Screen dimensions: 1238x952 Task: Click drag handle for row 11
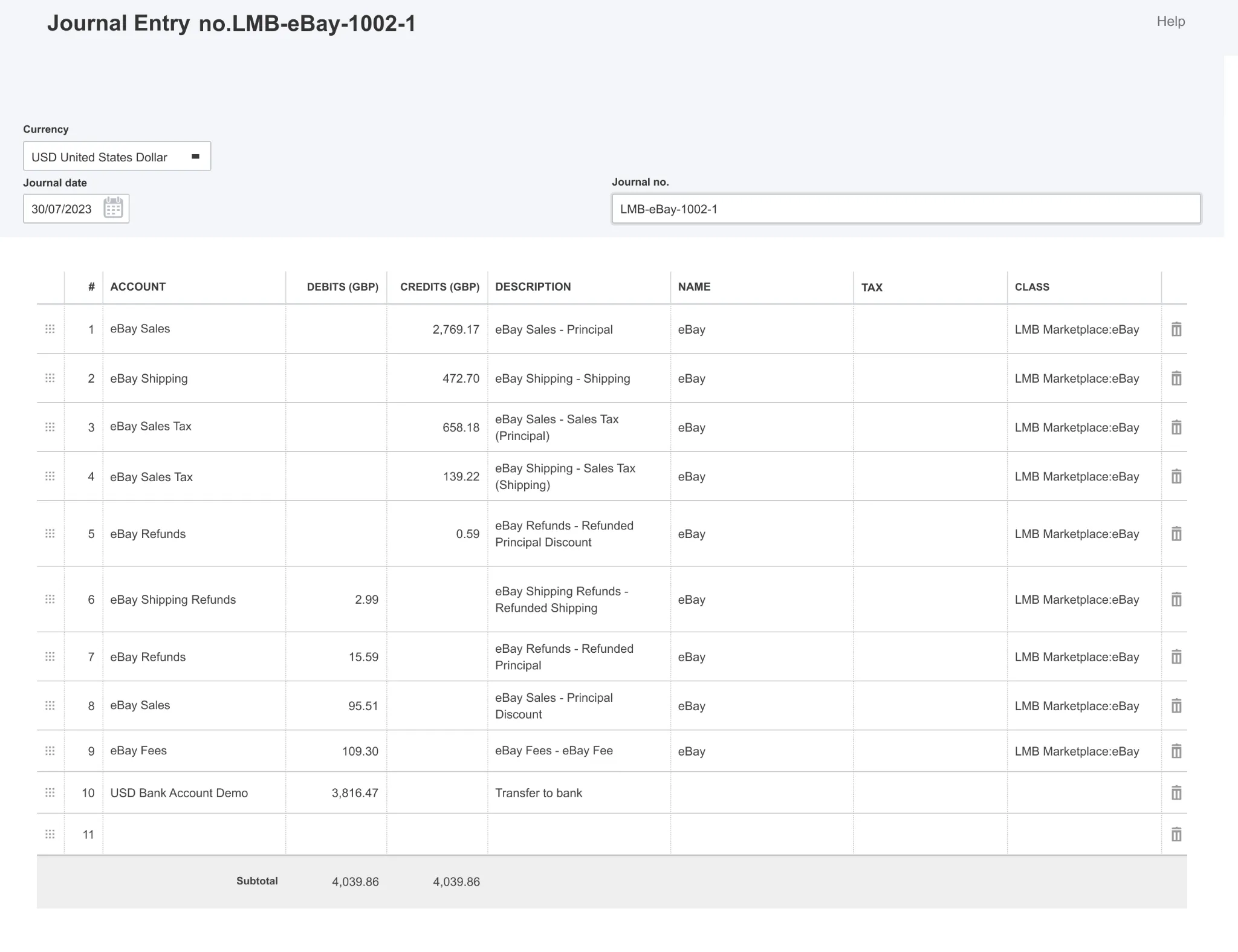pyautogui.click(x=50, y=834)
